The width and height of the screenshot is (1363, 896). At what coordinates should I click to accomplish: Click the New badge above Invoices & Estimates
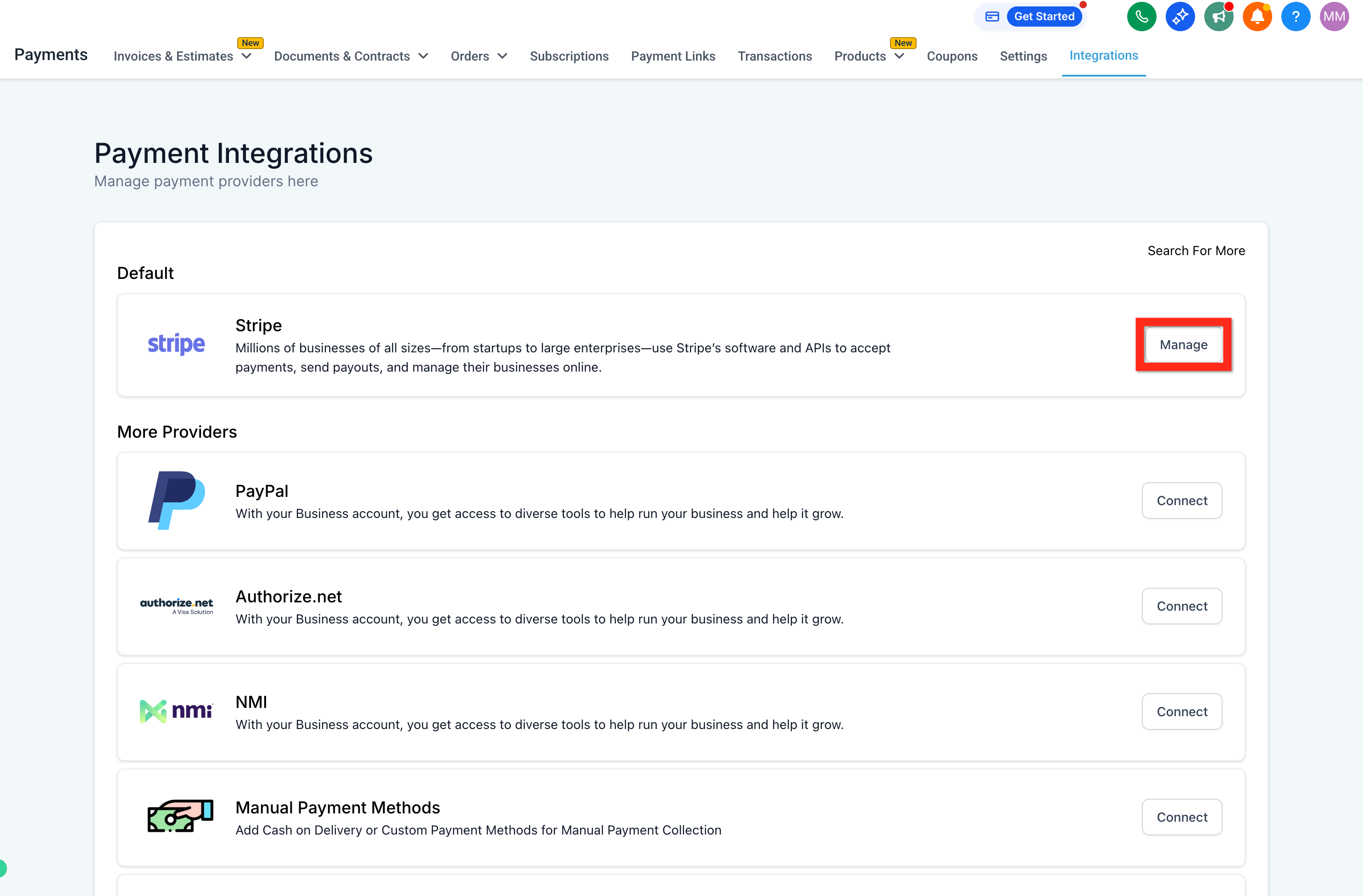click(x=250, y=43)
